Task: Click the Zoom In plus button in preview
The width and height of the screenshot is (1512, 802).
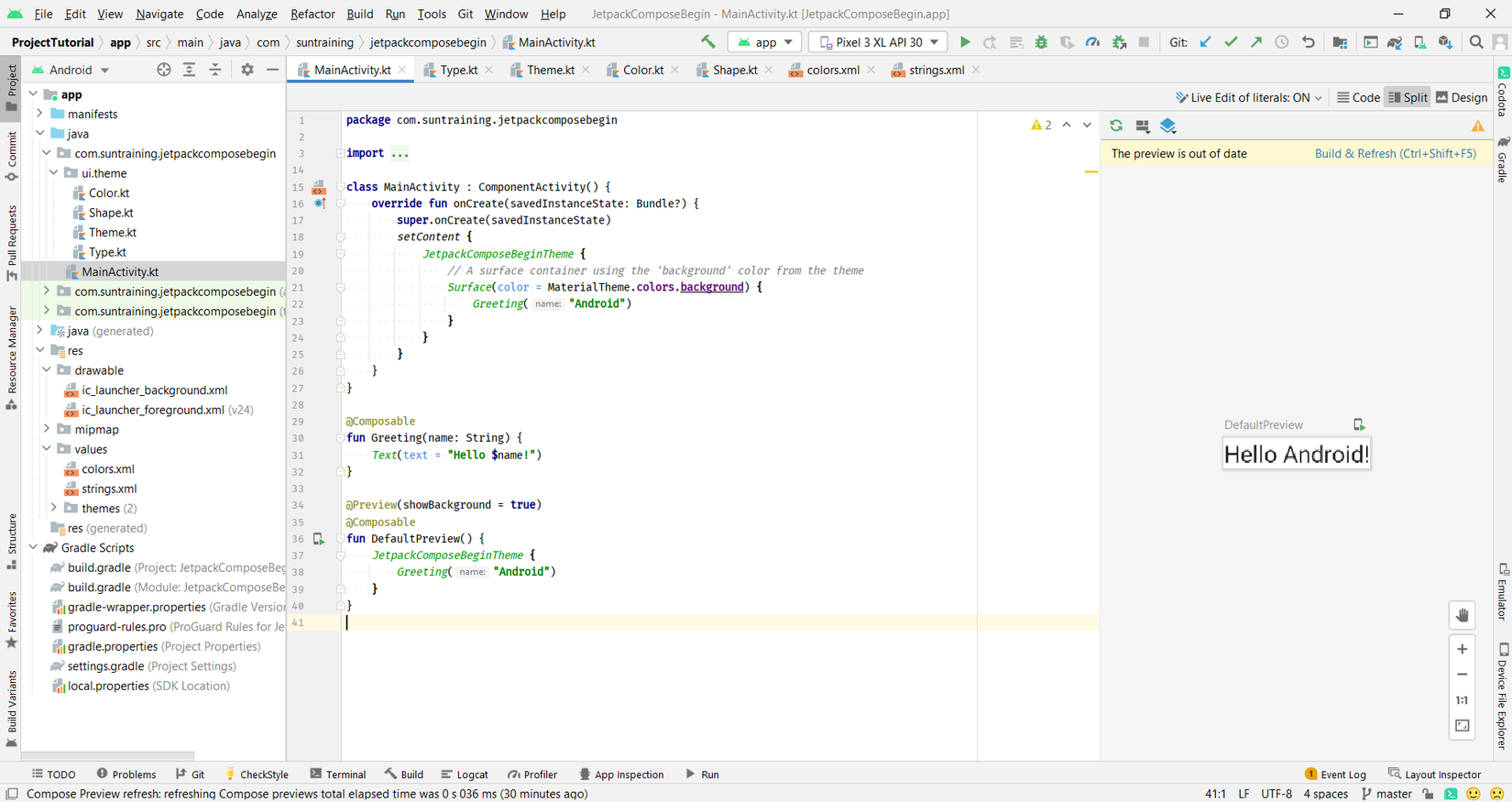Action: pyautogui.click(x=1463, y=649)
